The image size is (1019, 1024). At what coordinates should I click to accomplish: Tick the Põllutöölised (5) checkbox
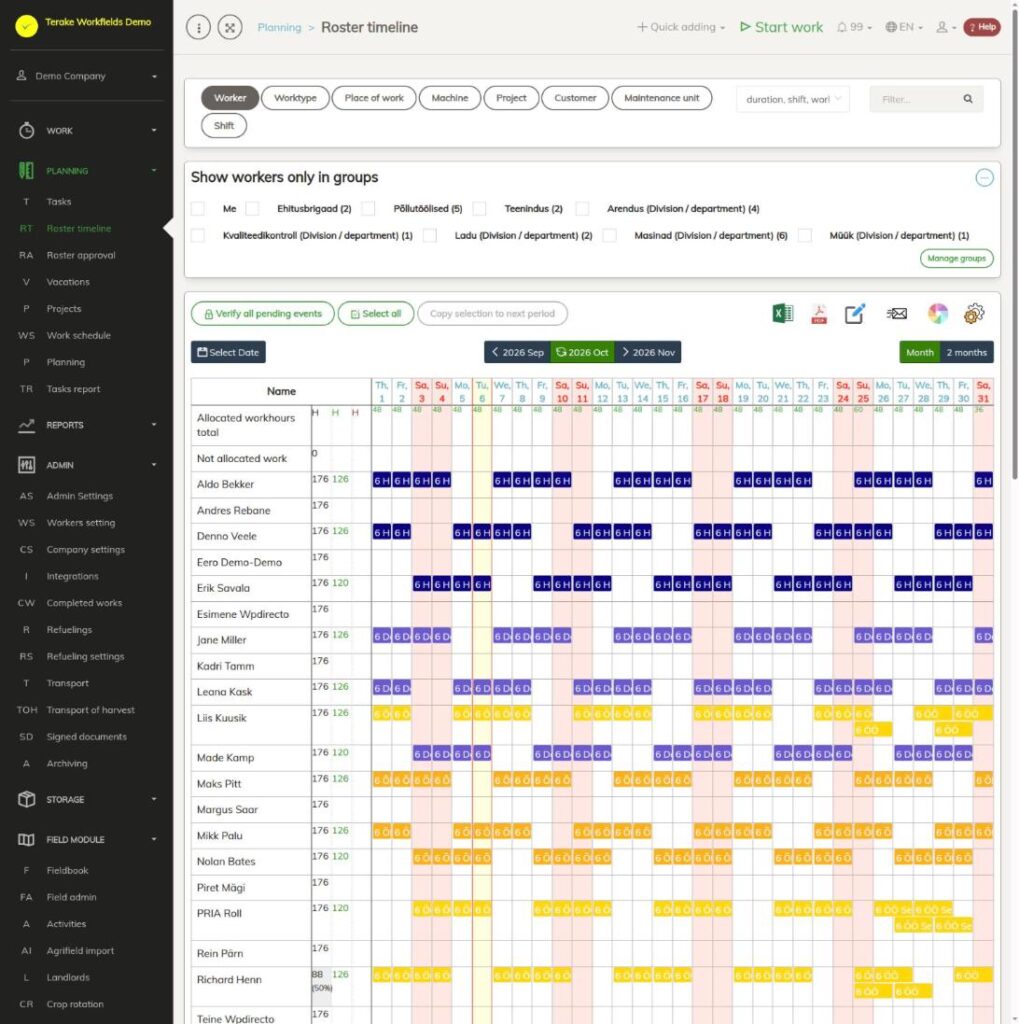[x=368, y=209]
